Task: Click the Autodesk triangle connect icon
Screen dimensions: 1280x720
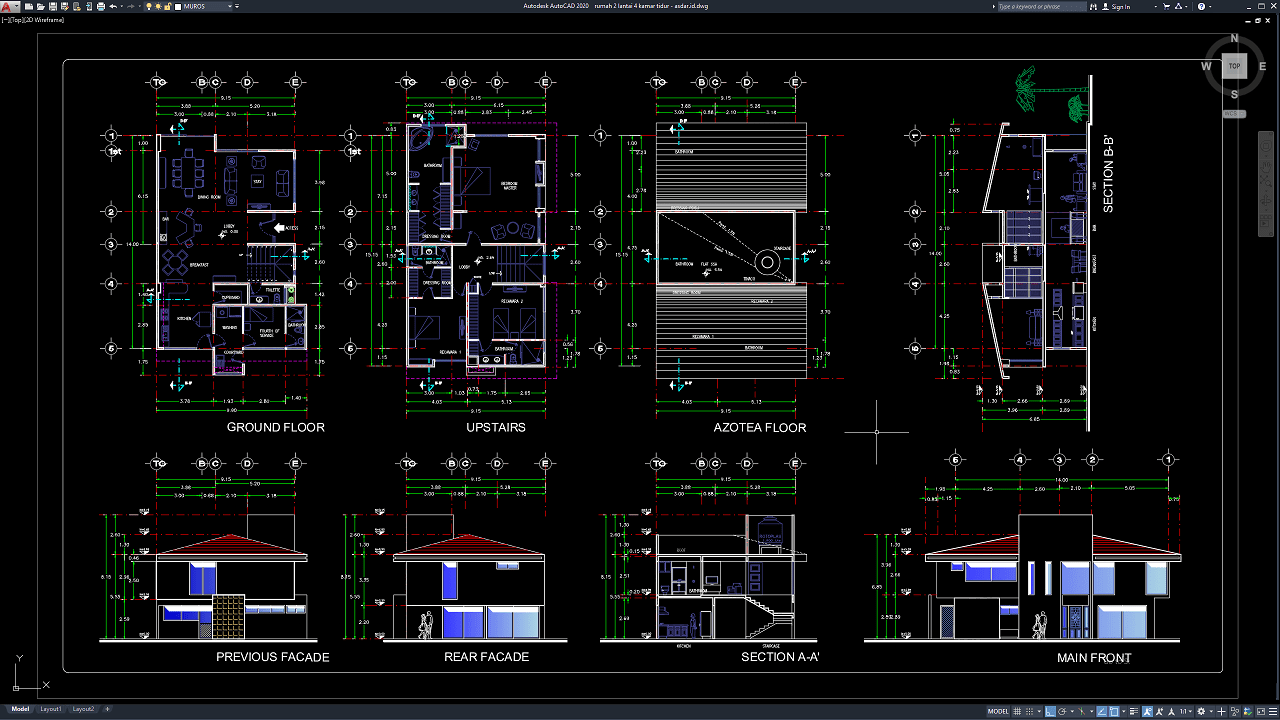Action: pyautogui.click(x=1178, y=6)
